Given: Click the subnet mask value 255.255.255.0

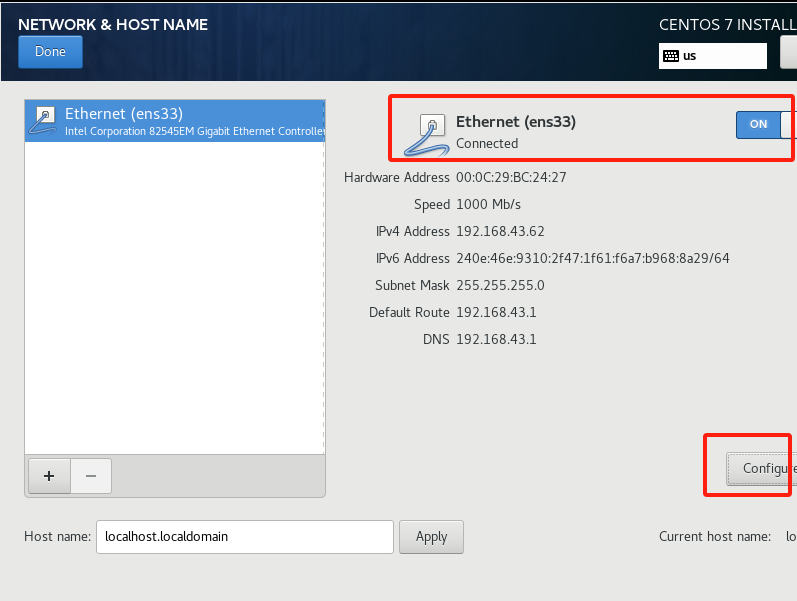Looking at the screenshot, I should coord(500,285).
